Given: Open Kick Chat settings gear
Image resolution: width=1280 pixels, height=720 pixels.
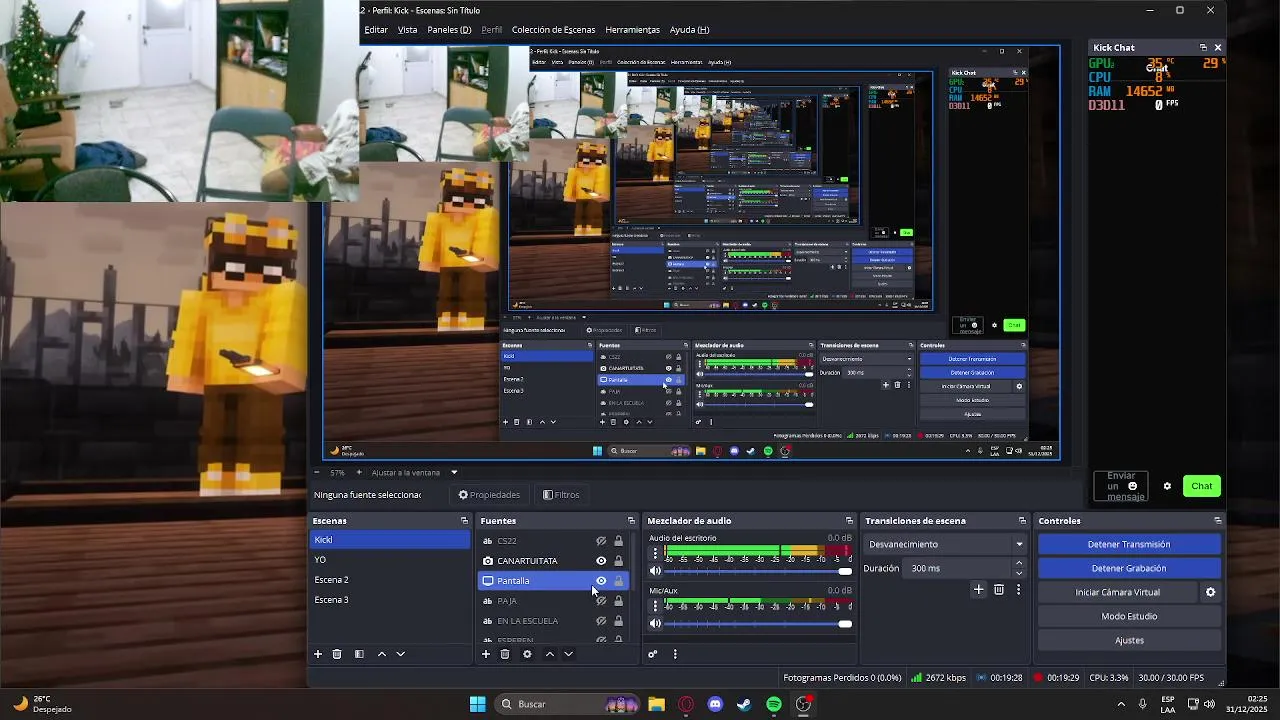Looking at the screenshot, I should point(1167,486).
